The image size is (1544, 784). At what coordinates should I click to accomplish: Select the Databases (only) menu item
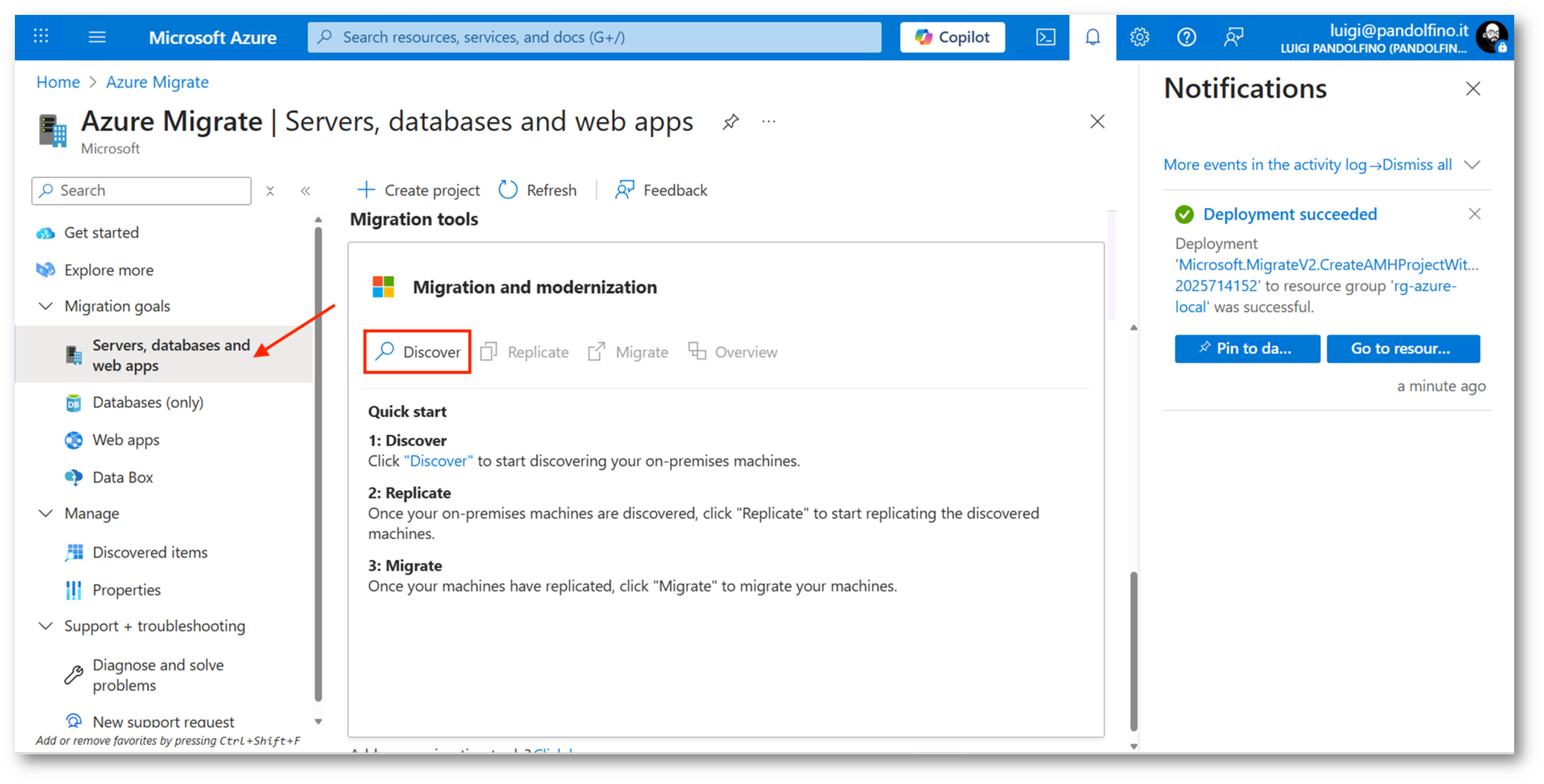tap(148, 402)
